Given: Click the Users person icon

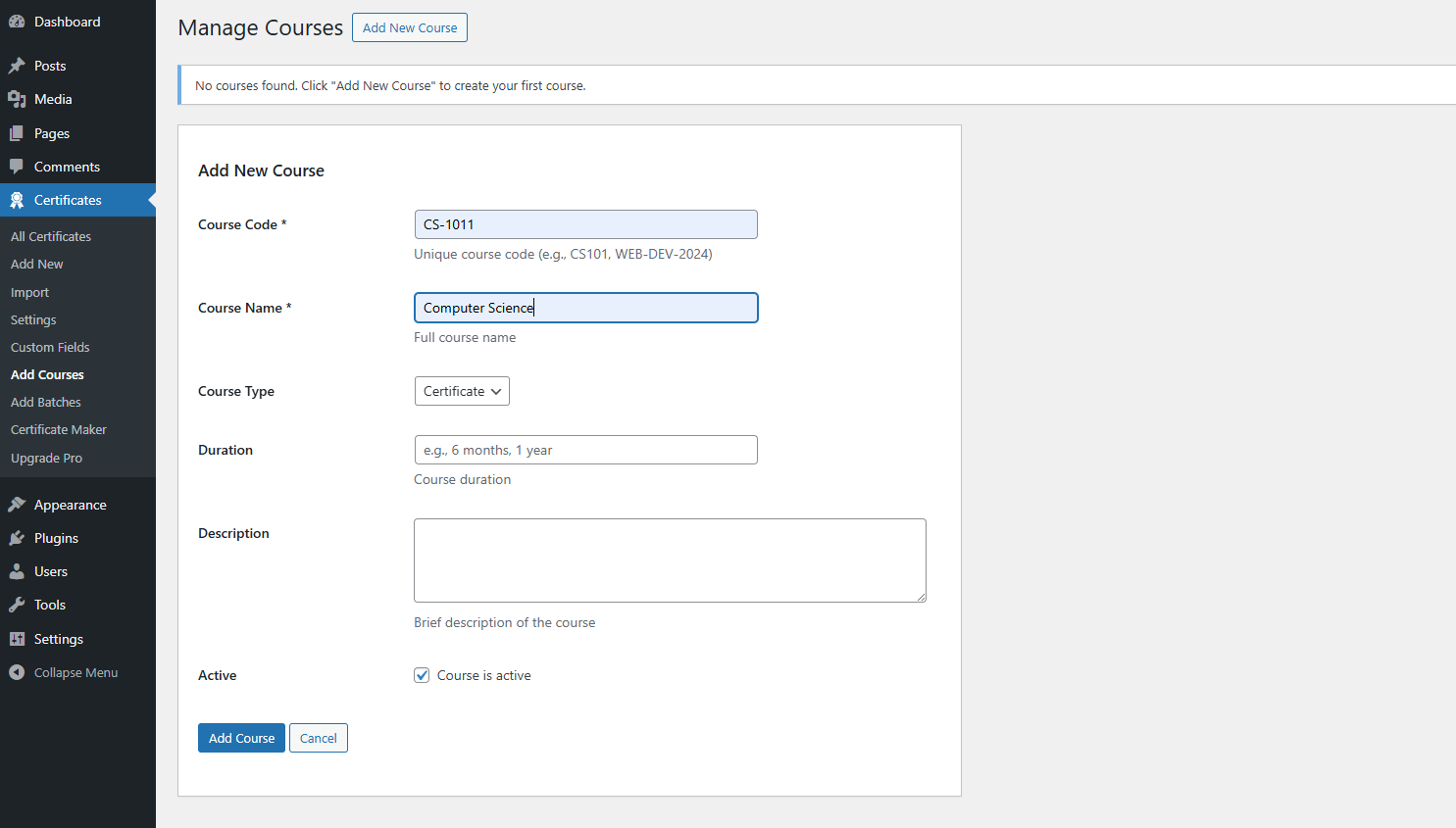Looking at the screenshot, I should (17, 571).
